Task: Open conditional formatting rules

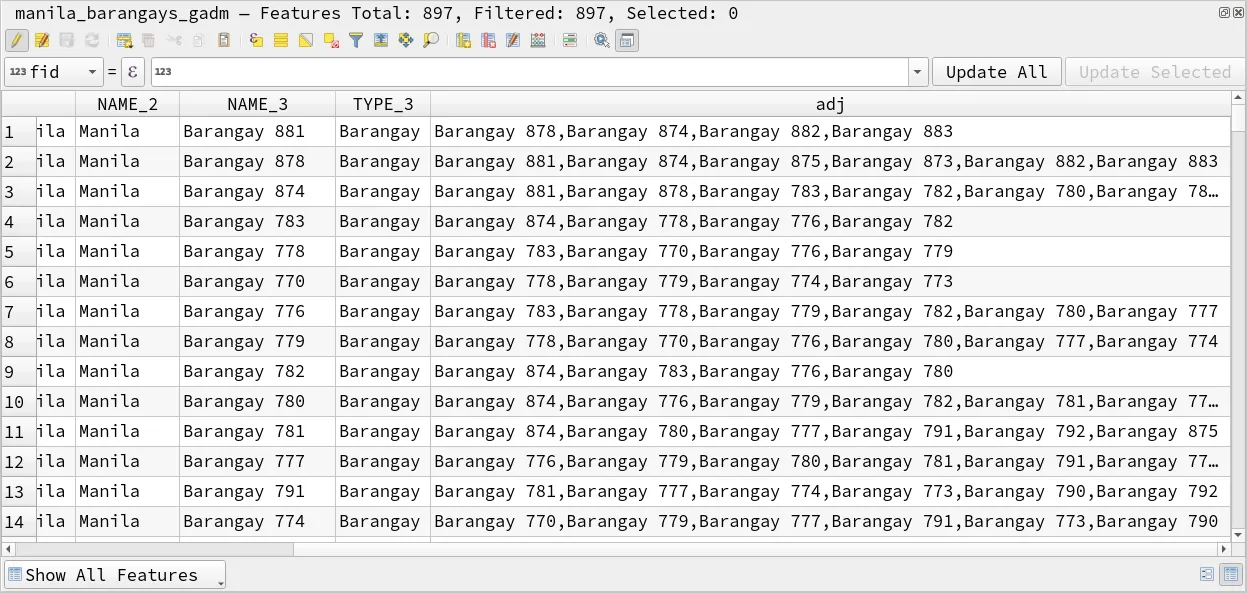Action: [x=570, y=41]
